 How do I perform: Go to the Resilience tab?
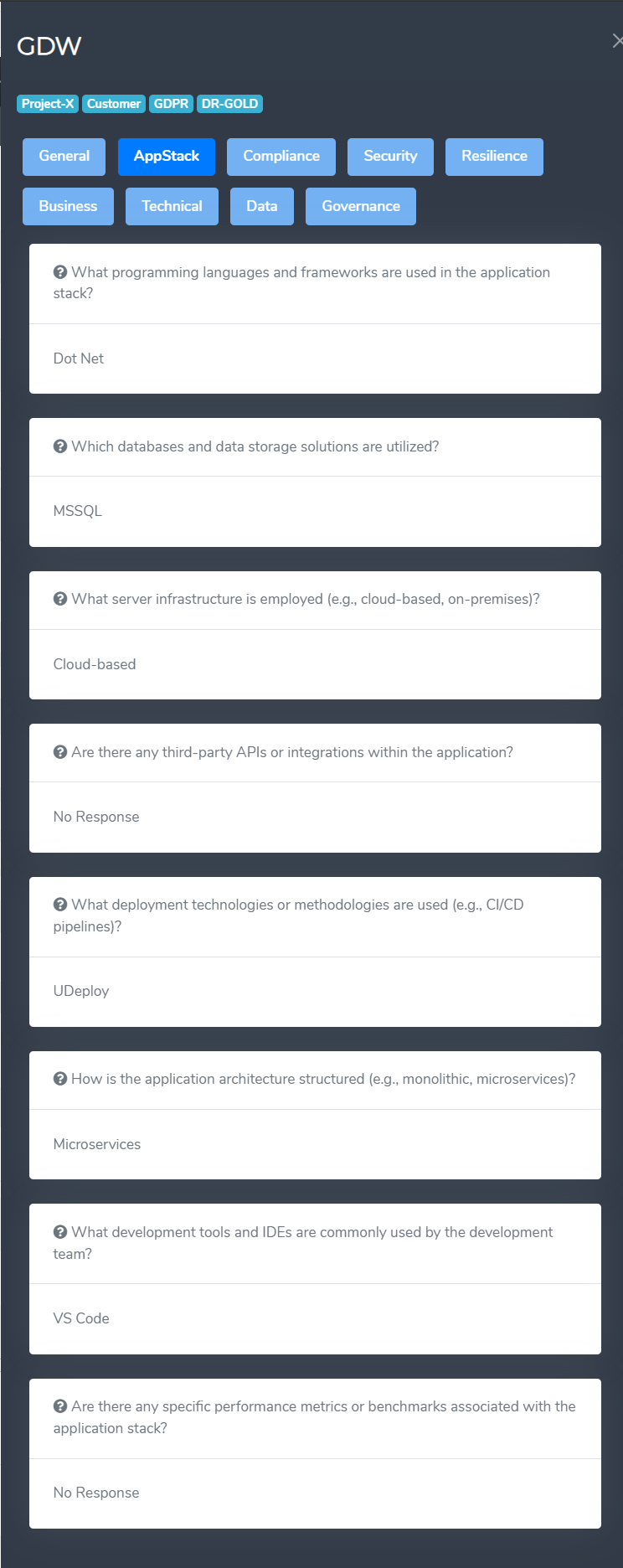pos(494,157)
